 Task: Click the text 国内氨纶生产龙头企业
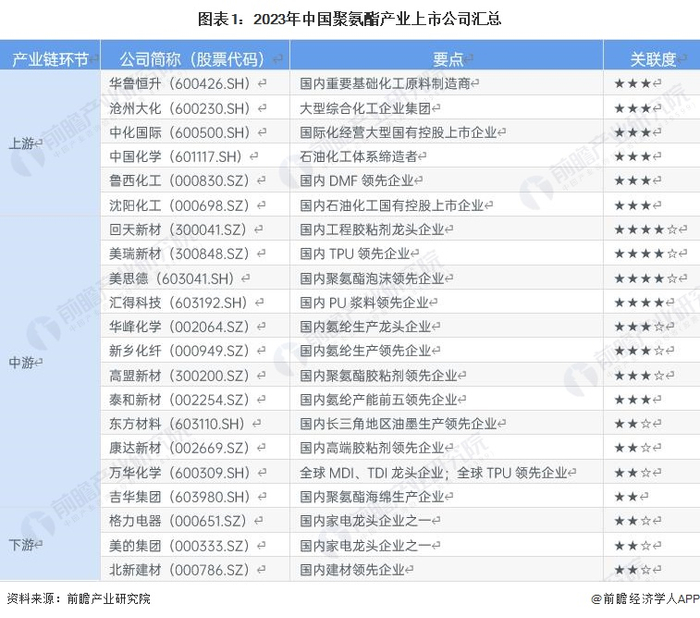click(x=365, y=326)
